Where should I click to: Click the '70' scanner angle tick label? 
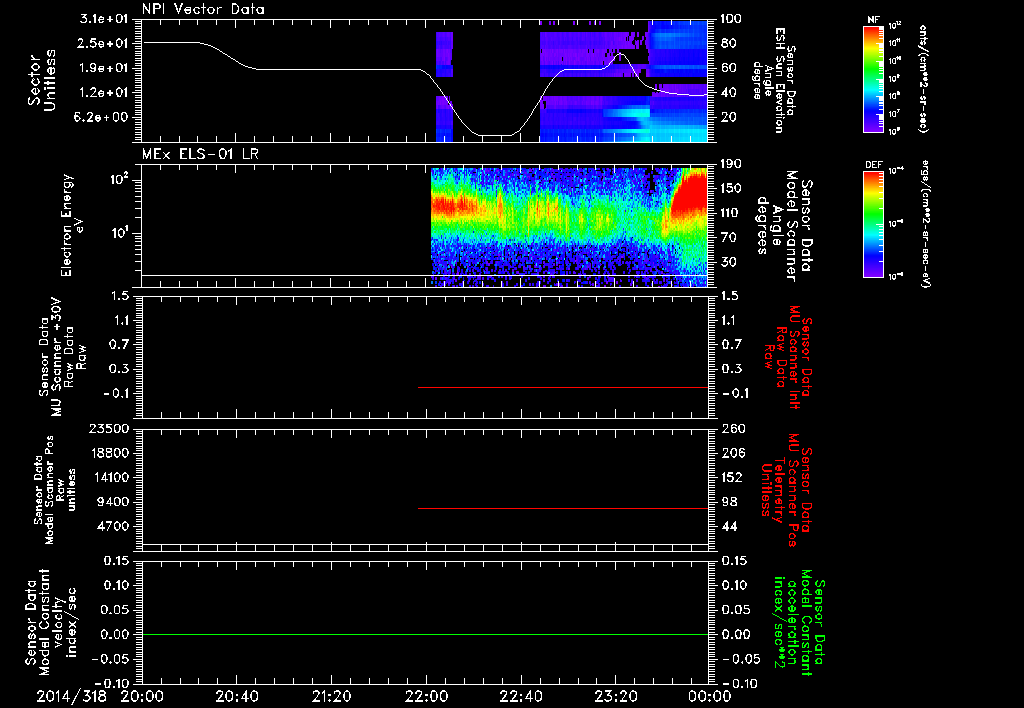pyautogui.click(x=729, y=238)
